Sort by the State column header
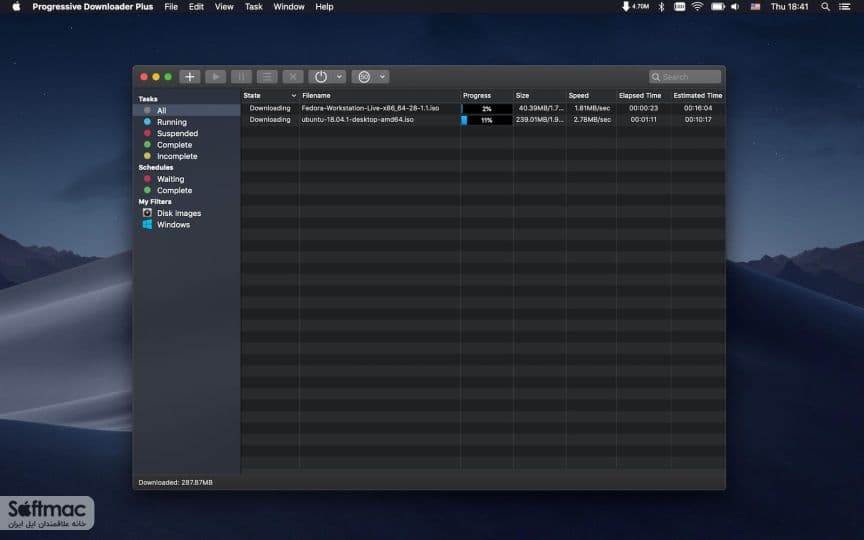864x540 pixels. click(270, 95)
